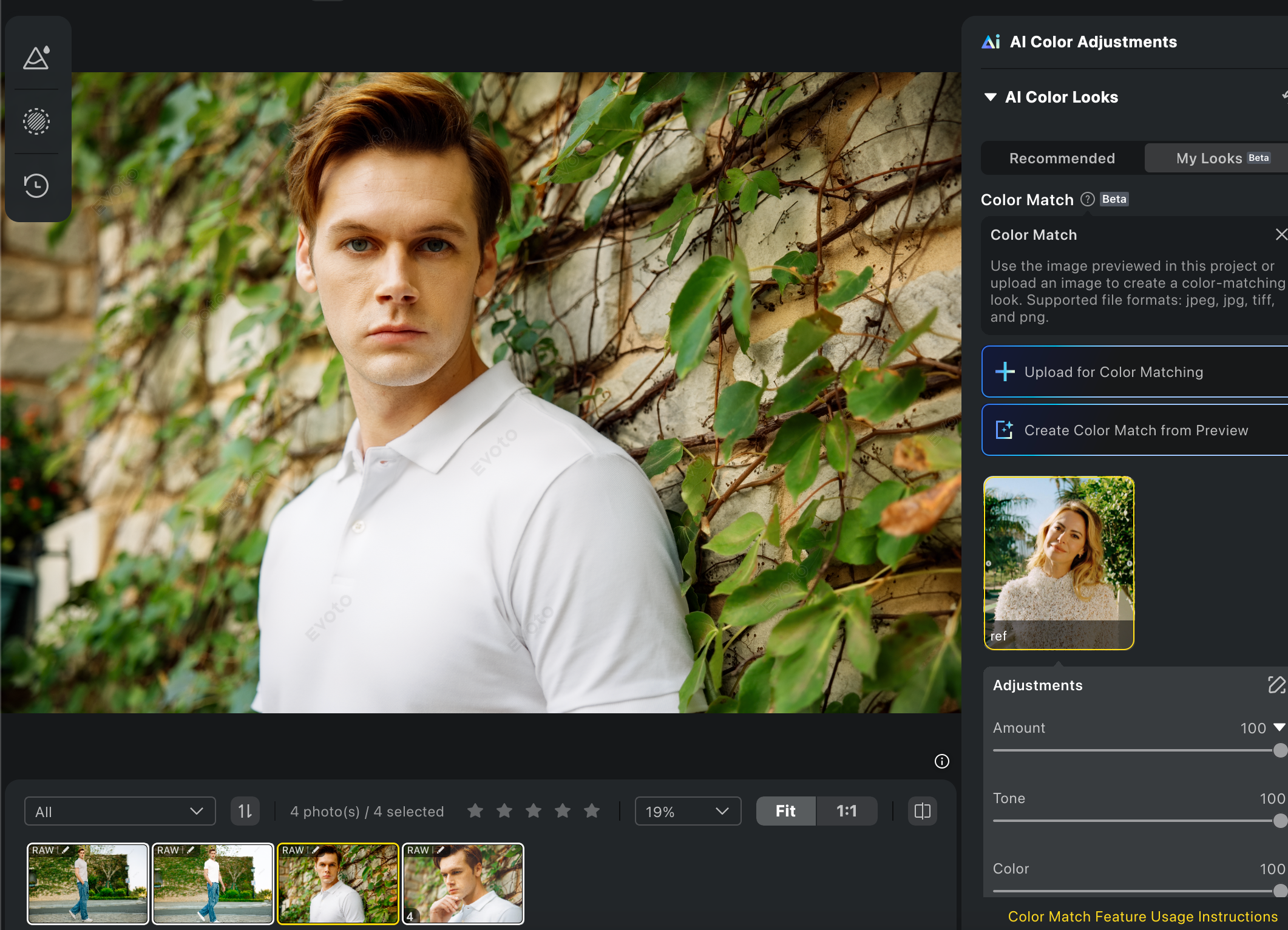Click the Tone value 100
The image size is (1288, 930).
(1273, 798)
